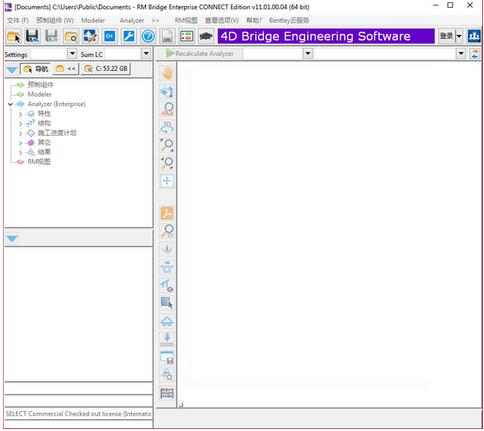Screen dimensions: 484x431
Task: Expand the 施工进度计划 tree node
Action: point(20,133)
